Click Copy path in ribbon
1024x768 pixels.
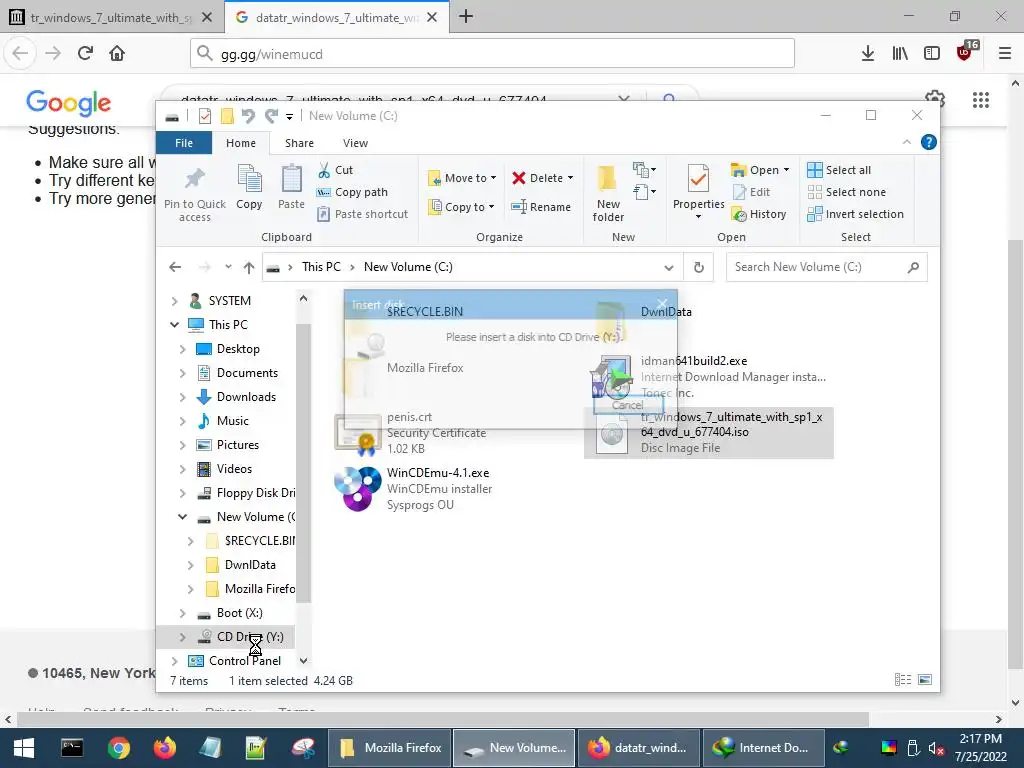[x=353, y=192]
